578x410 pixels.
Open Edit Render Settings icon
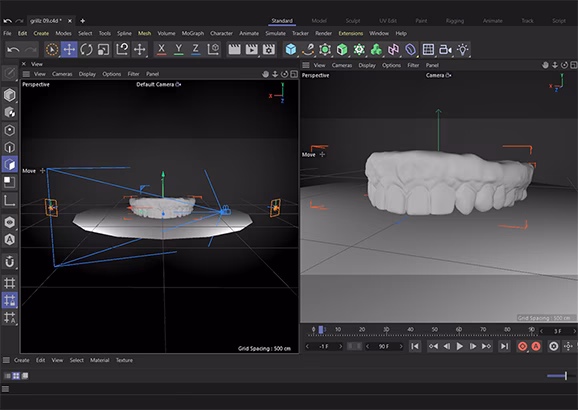(269, 49)
